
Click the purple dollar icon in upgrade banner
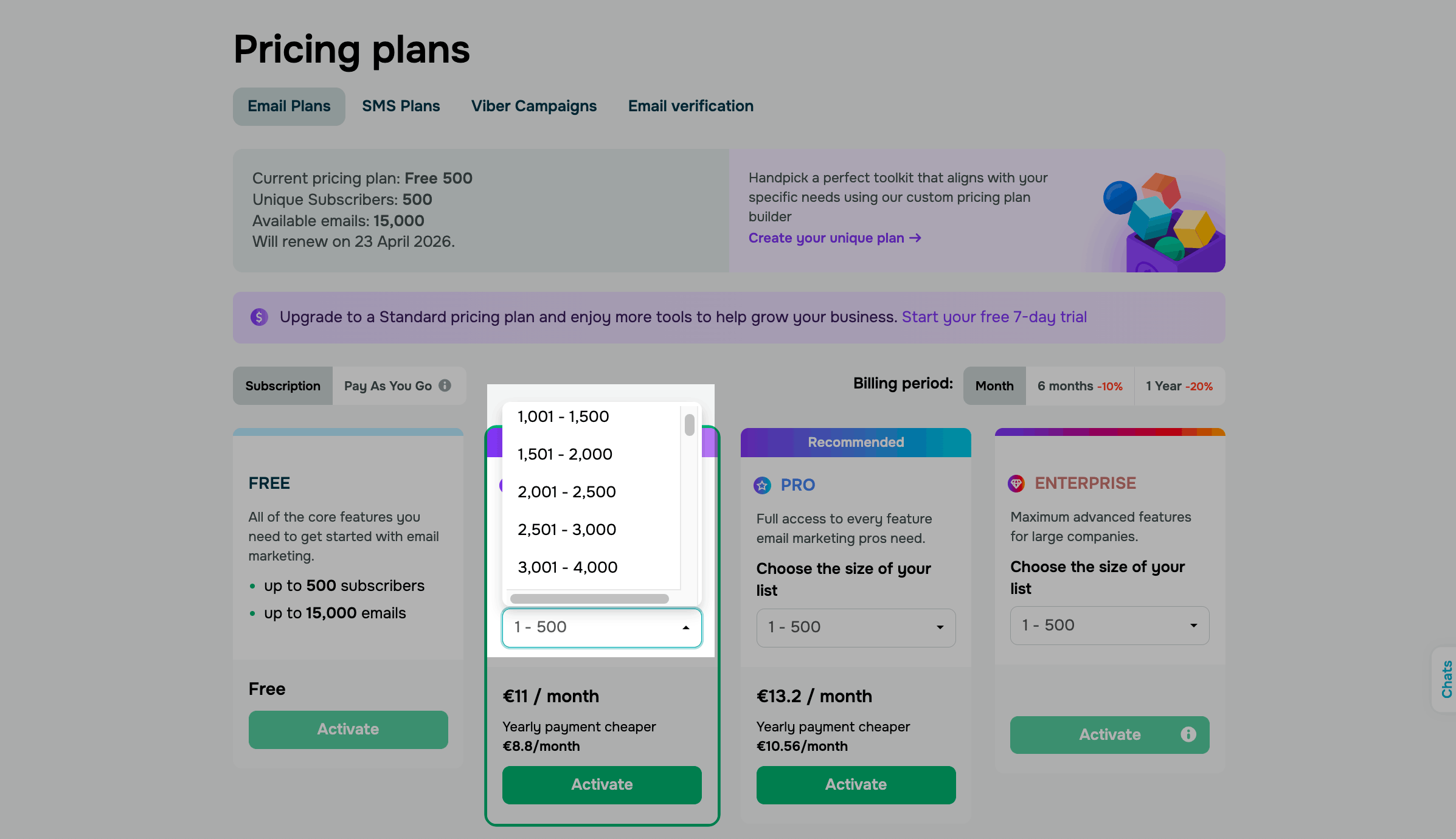coord(259,317)
